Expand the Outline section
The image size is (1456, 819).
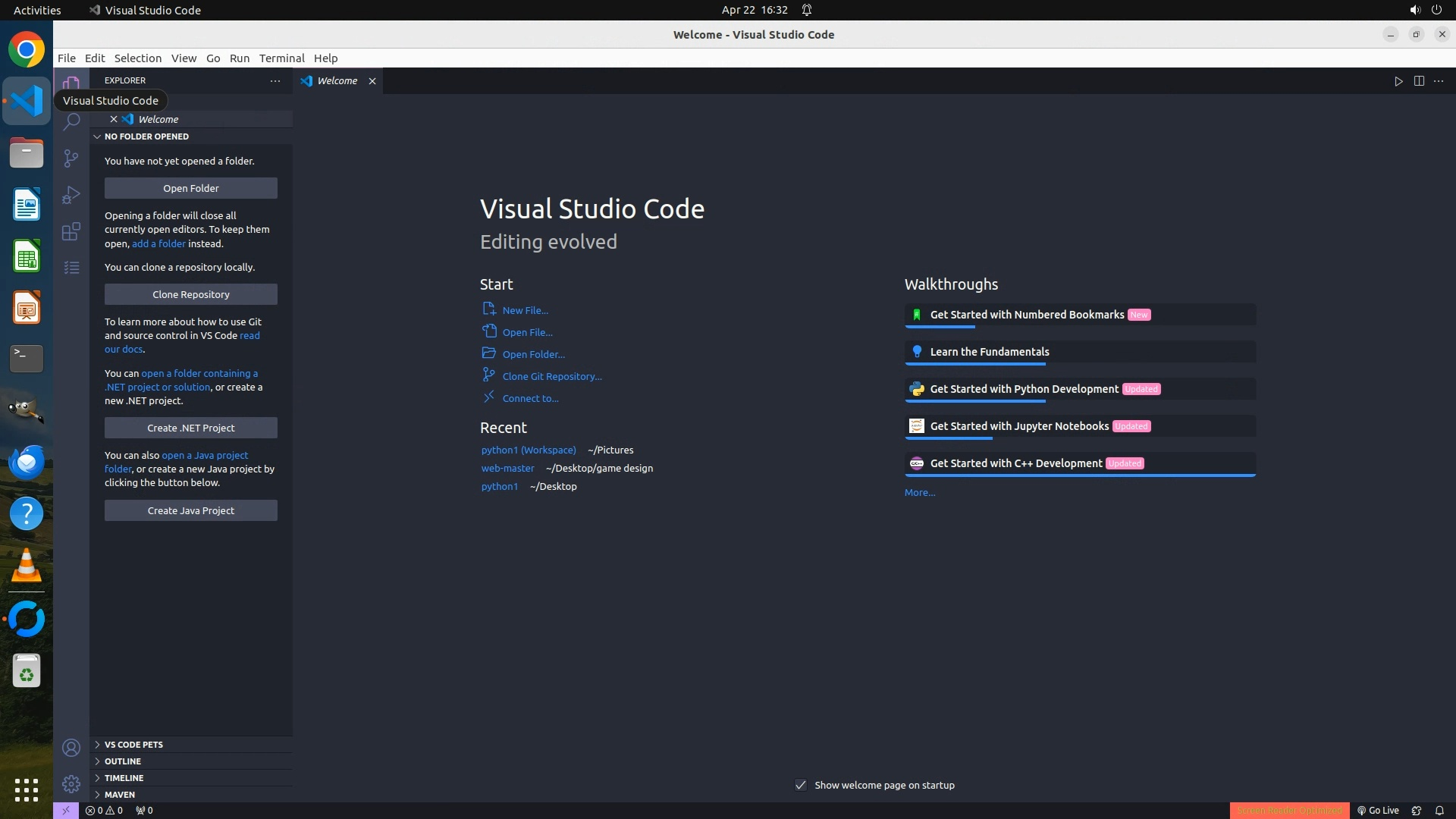pyautogui.click(x=123, y=761)
